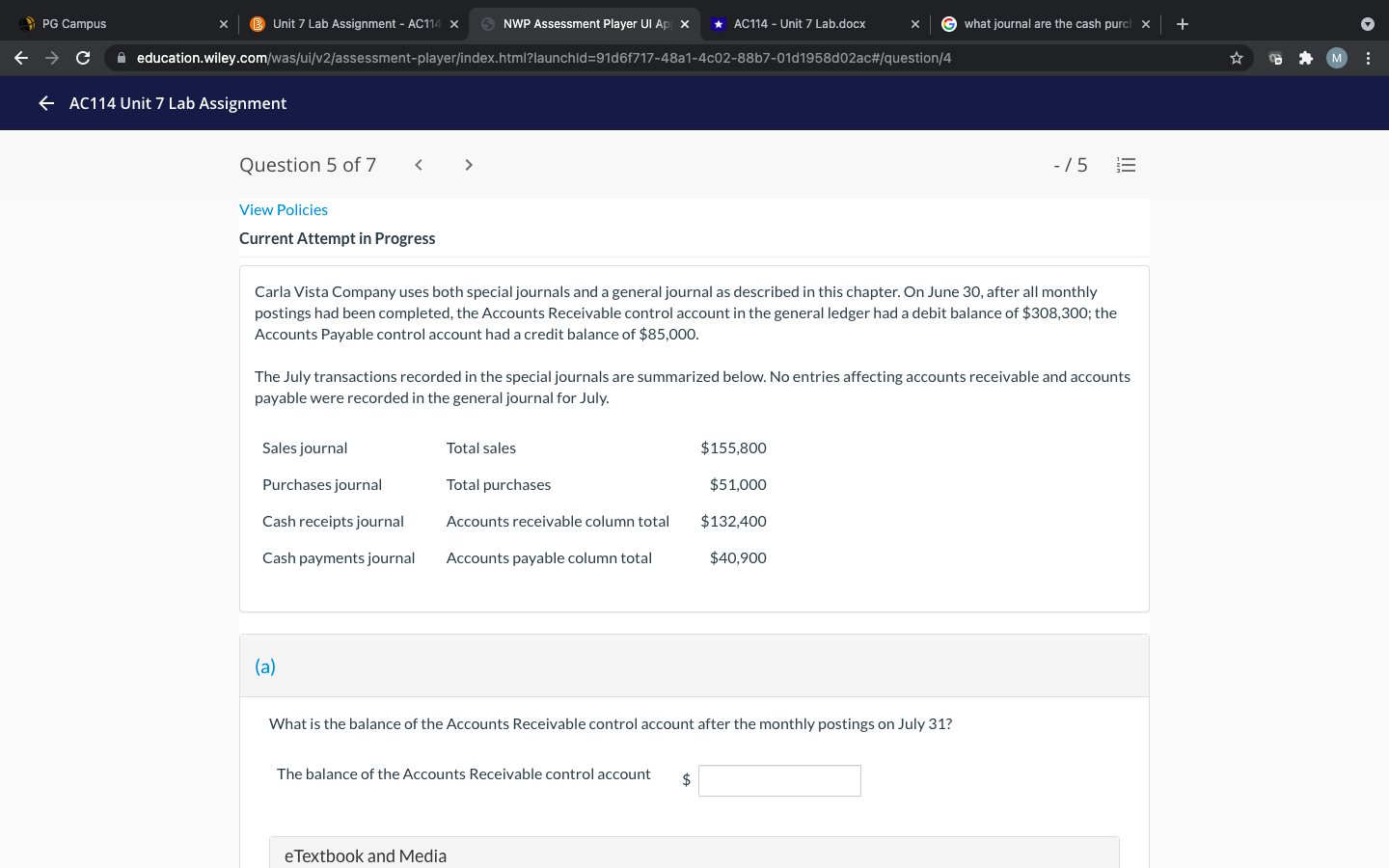
Task: Open the profile avatar labeled M
Action: 1336,58
